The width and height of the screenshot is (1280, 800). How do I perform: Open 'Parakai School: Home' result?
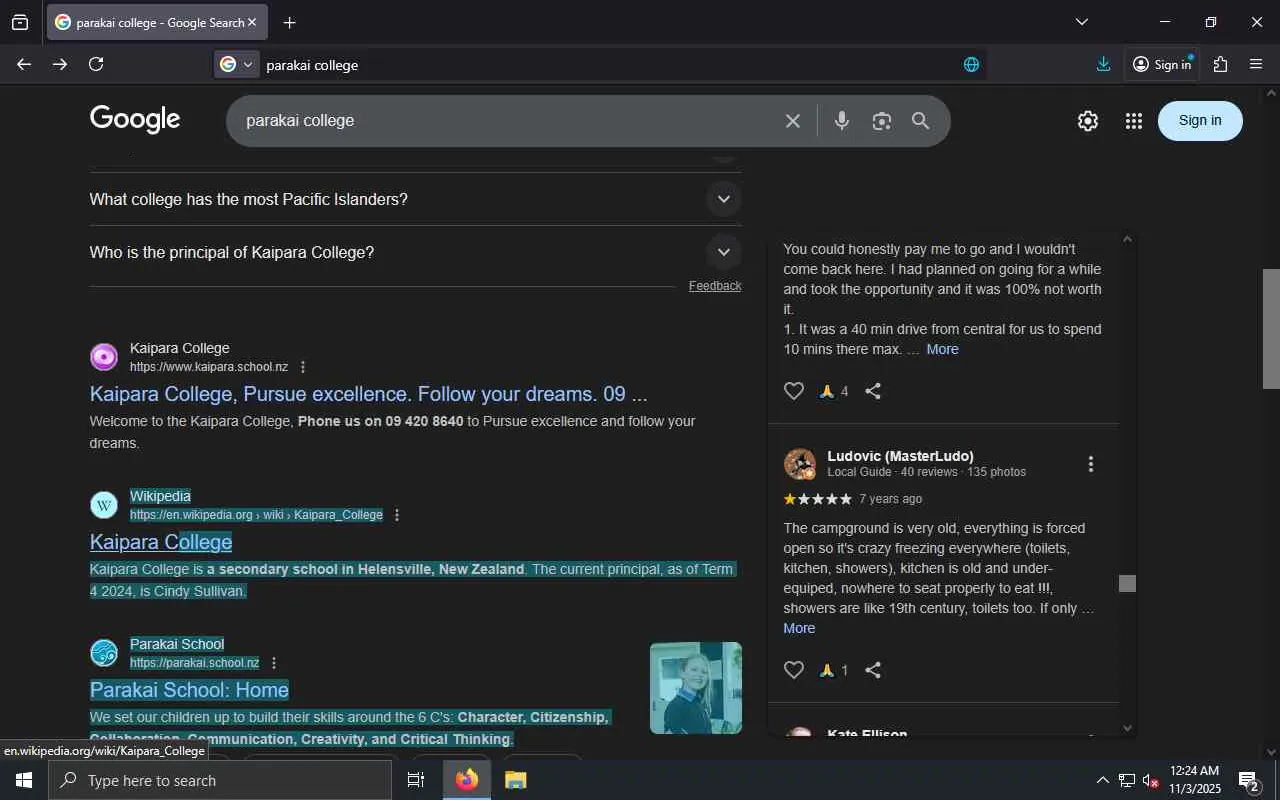(x=189, y=690)
